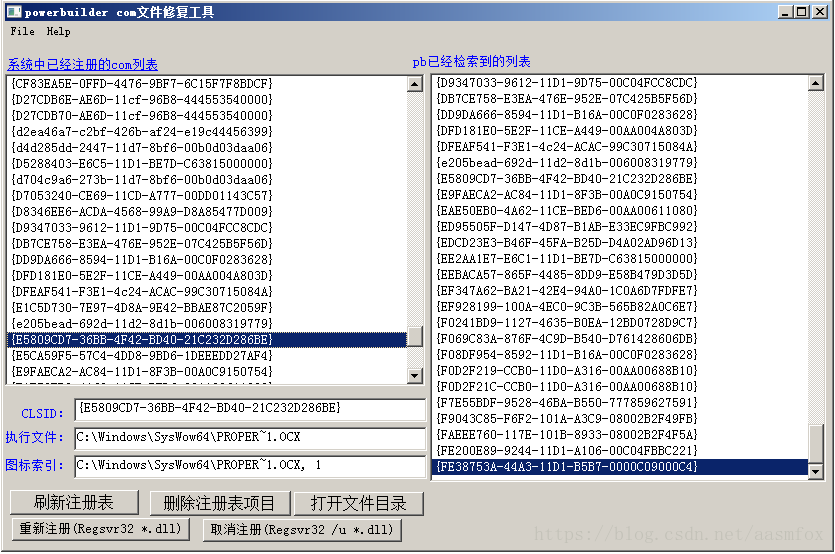Click 取消注册(Regsvr32 /u *.dll) button
Screen dimensions: 835x554
click(302, 529)
